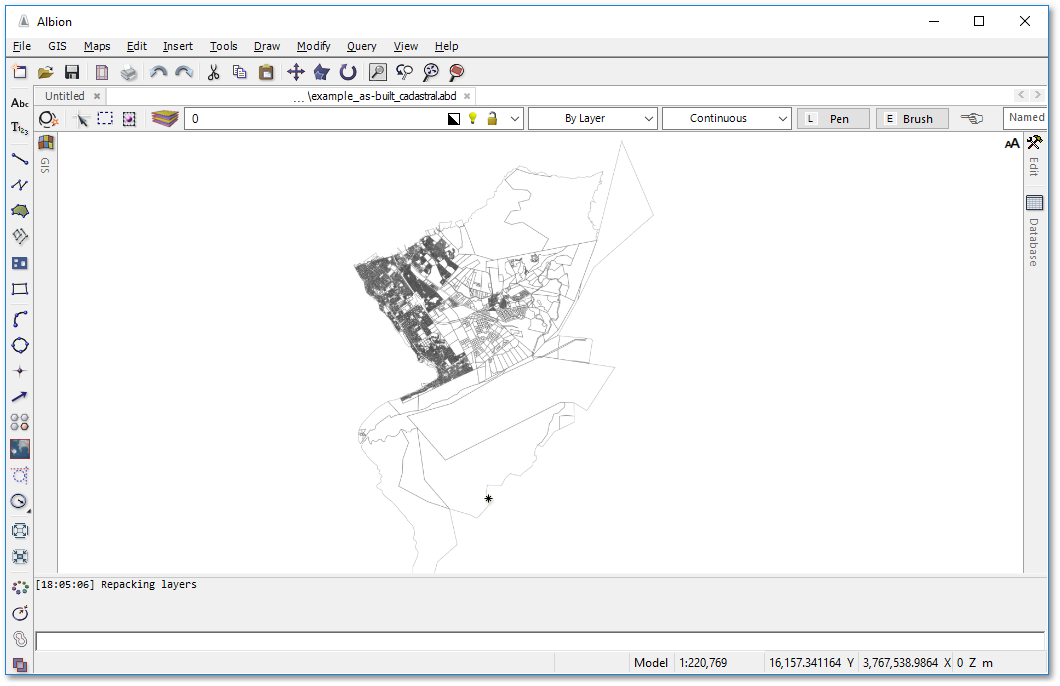Activate the pointer select tool
Viewport: 1060px width, 686px height.
coord(82,119)
